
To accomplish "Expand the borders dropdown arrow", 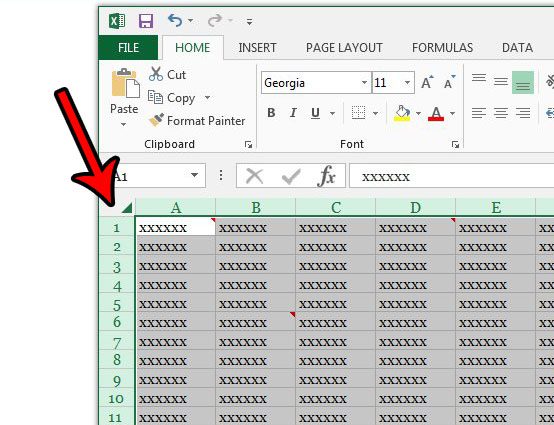I will click(x=376, y=113).
